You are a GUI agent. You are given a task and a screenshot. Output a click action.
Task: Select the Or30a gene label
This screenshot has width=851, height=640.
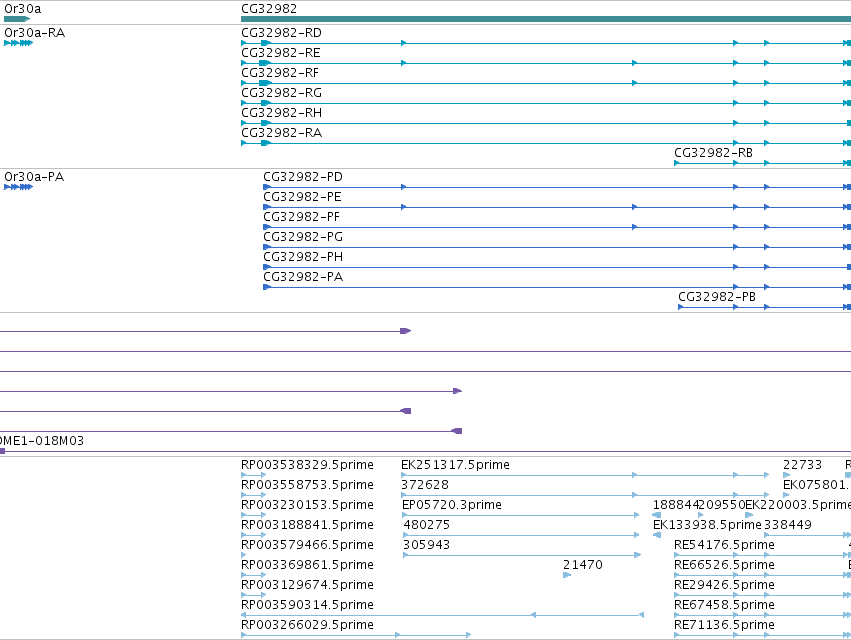[x=22, y=9]
